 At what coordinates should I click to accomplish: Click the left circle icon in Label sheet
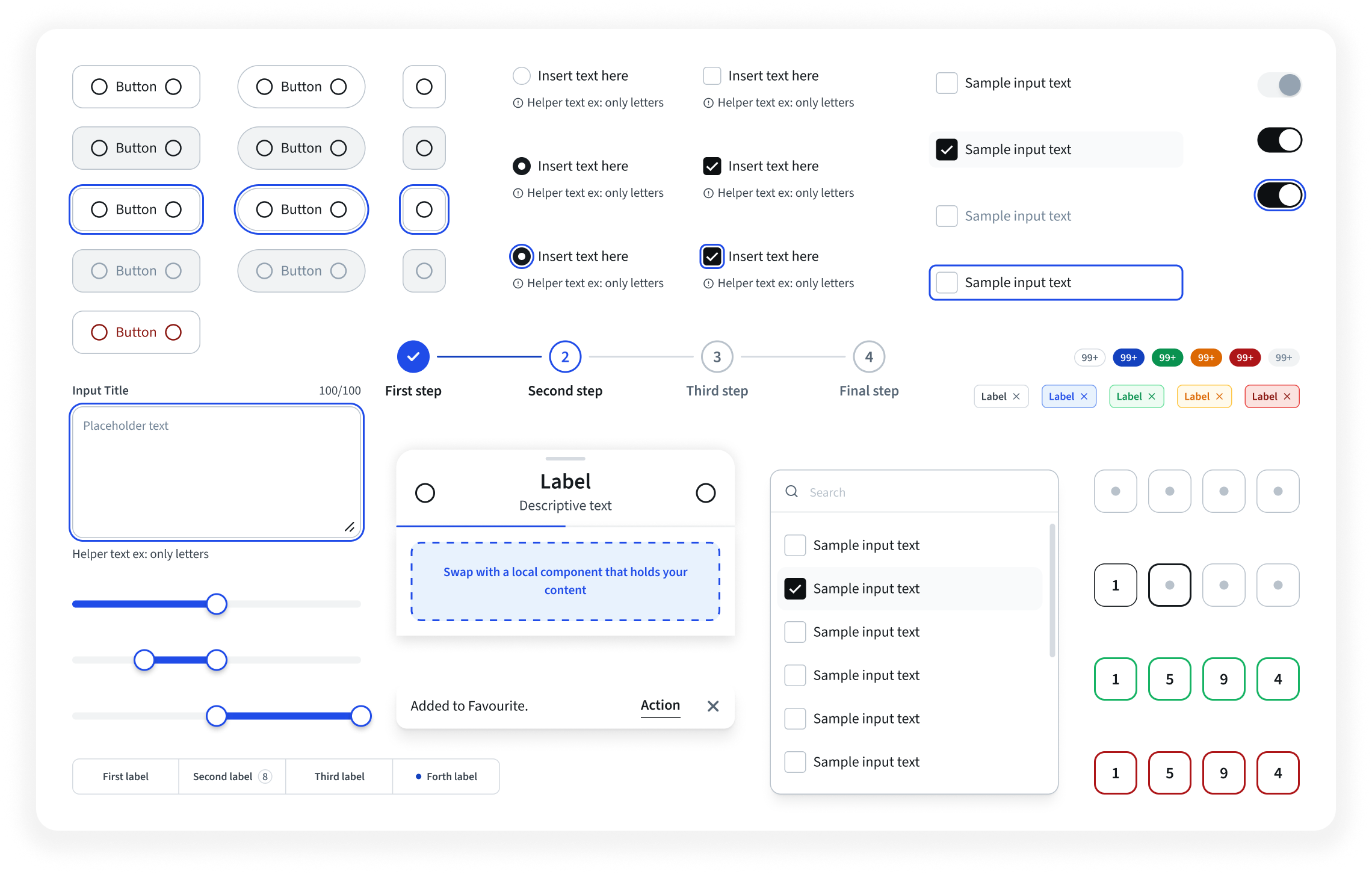425,493
